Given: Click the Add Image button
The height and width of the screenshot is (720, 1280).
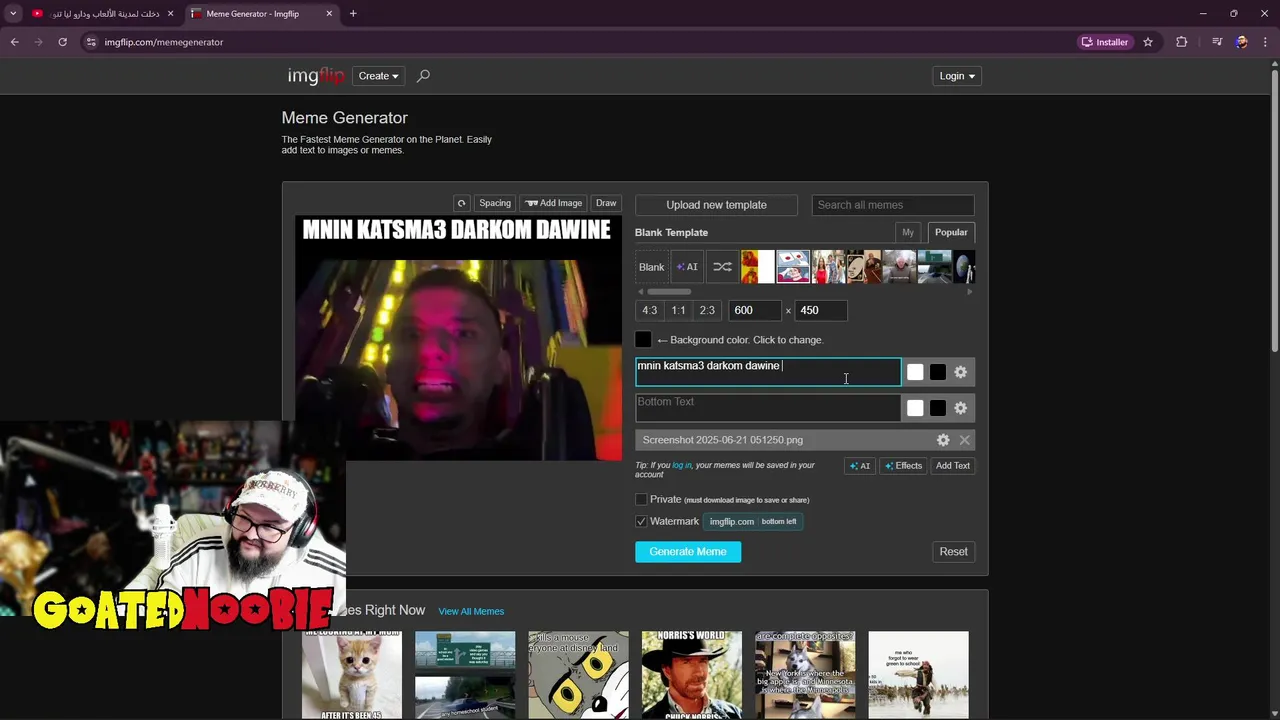Looking at the screenshot, I should pyautogui.click(x=553, y=203).
